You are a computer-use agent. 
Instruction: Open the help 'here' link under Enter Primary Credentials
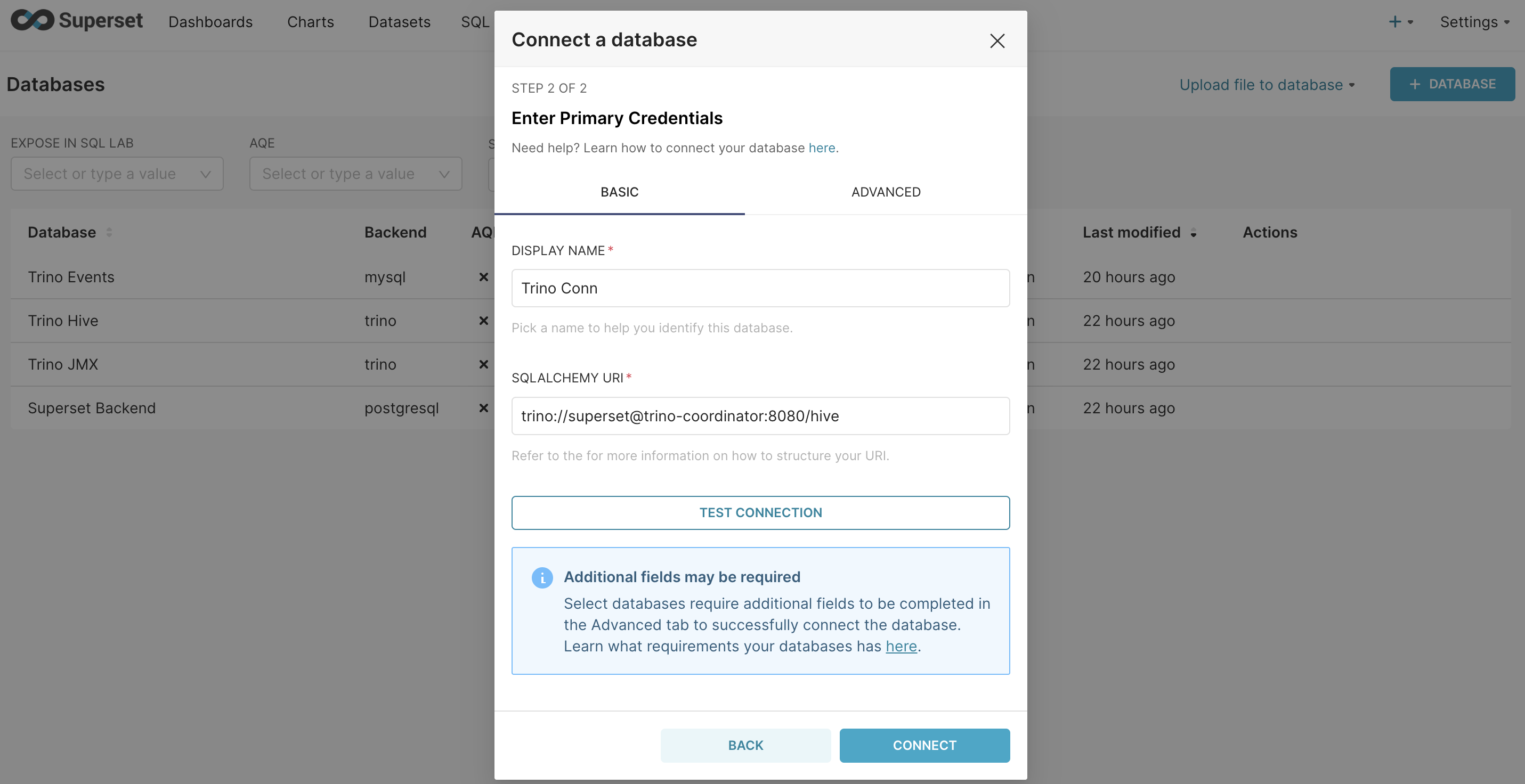click(x=821, y=148)
